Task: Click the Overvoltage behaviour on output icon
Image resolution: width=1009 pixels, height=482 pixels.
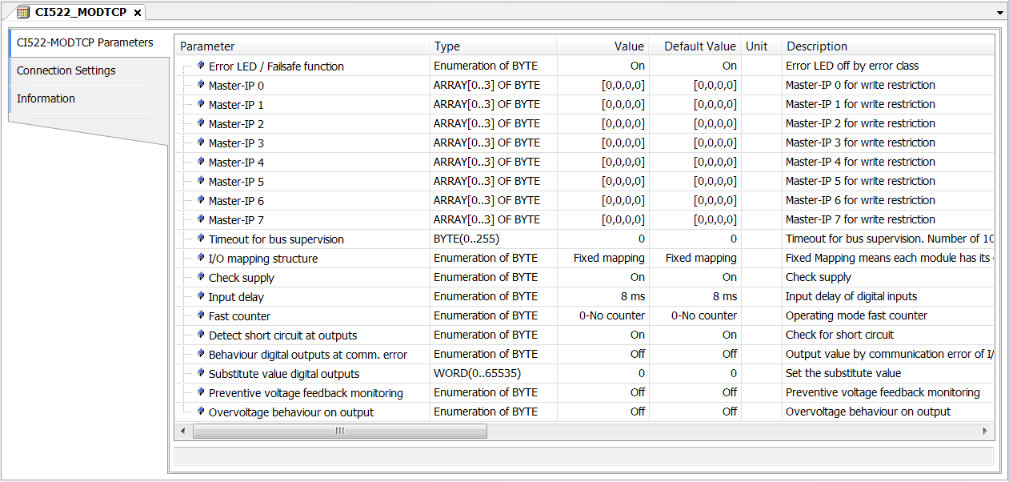Action: pyautogui.click(x=200, y=412)
